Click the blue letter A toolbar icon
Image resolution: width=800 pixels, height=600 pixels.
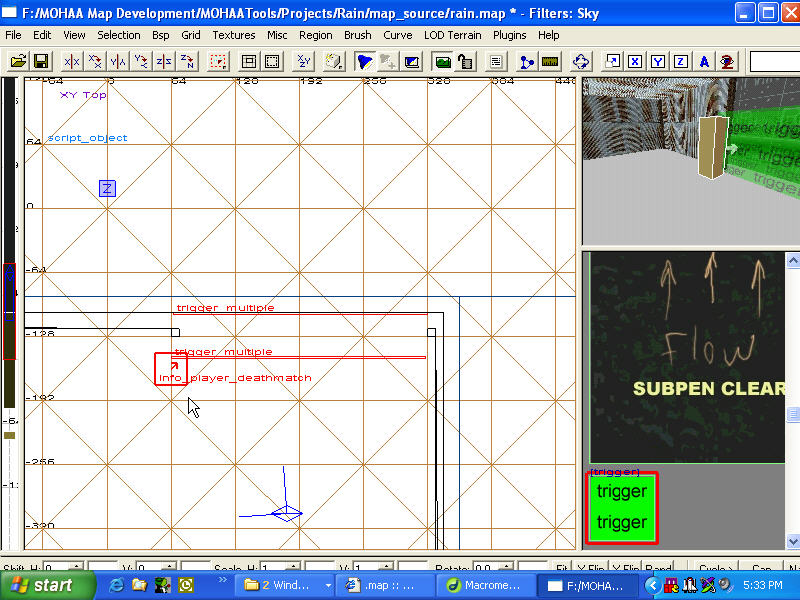[x=704, y=62]
